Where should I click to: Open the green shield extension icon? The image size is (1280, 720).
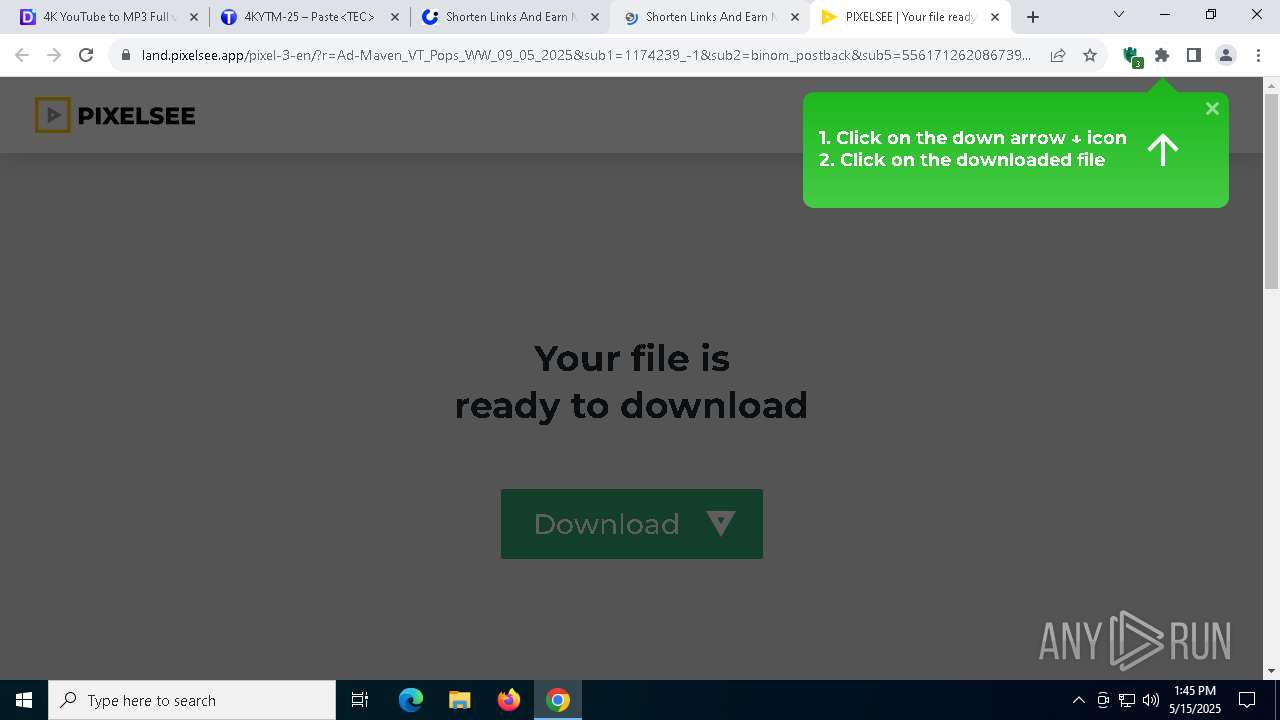1132,57
